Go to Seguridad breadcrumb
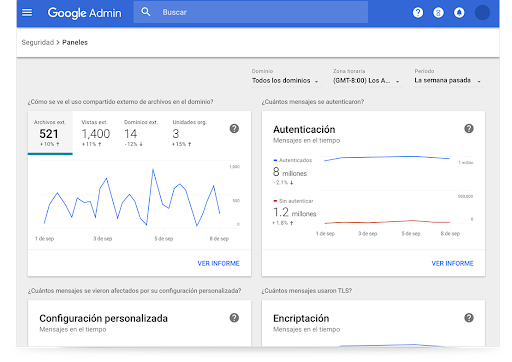Viewport: 512px width, 362px height. 38,42
